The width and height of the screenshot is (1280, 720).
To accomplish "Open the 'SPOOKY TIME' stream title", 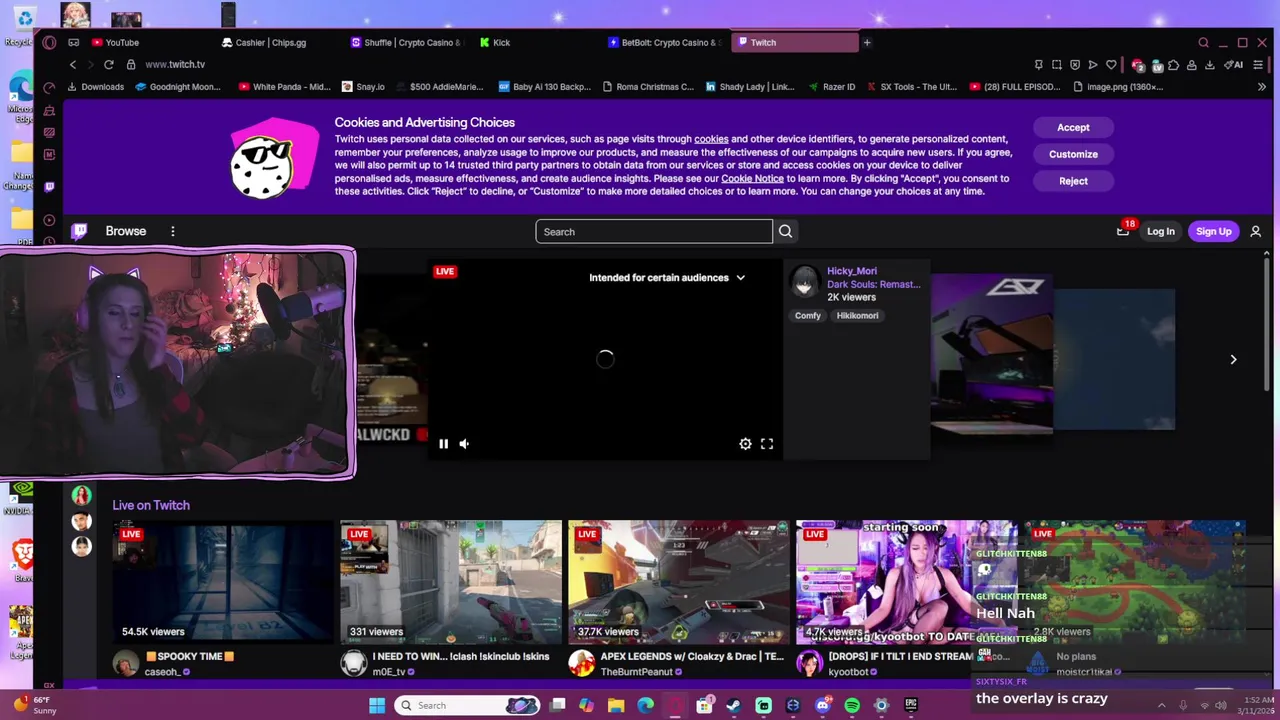I will pyautogui.click(x=190, y=657).
